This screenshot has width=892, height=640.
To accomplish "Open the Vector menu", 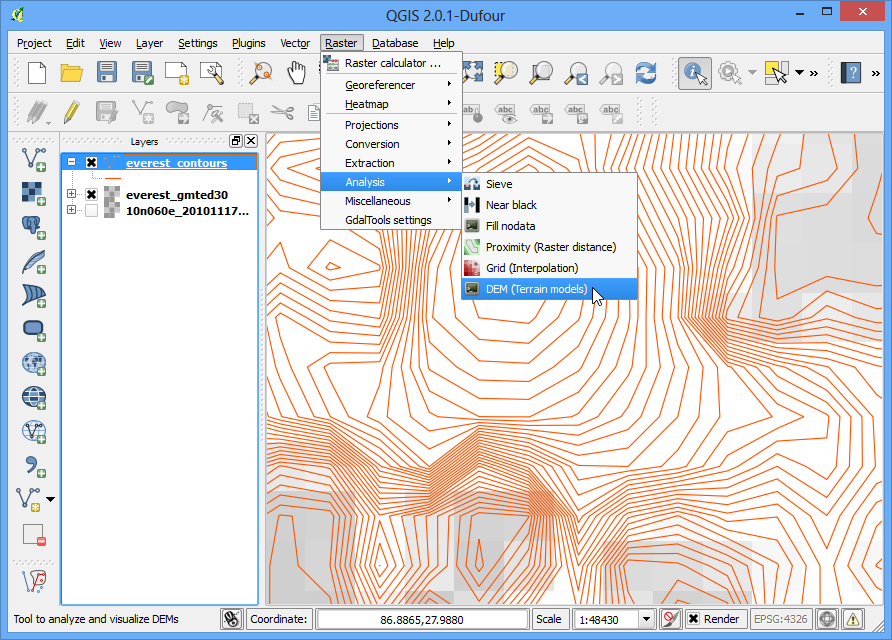I will coord(295,43).
